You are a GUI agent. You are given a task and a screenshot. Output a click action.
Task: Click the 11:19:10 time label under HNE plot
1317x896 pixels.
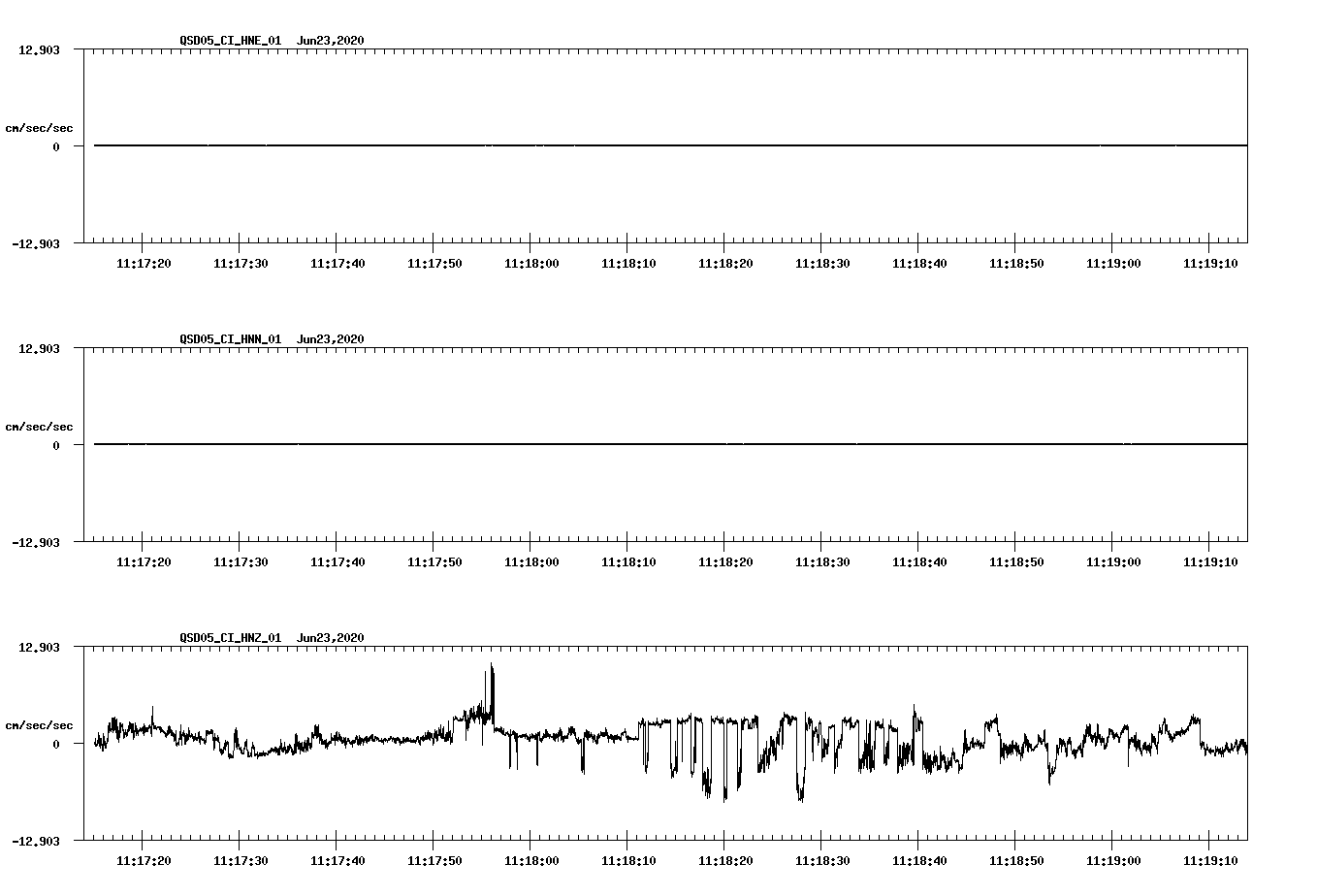[1210, 264]
